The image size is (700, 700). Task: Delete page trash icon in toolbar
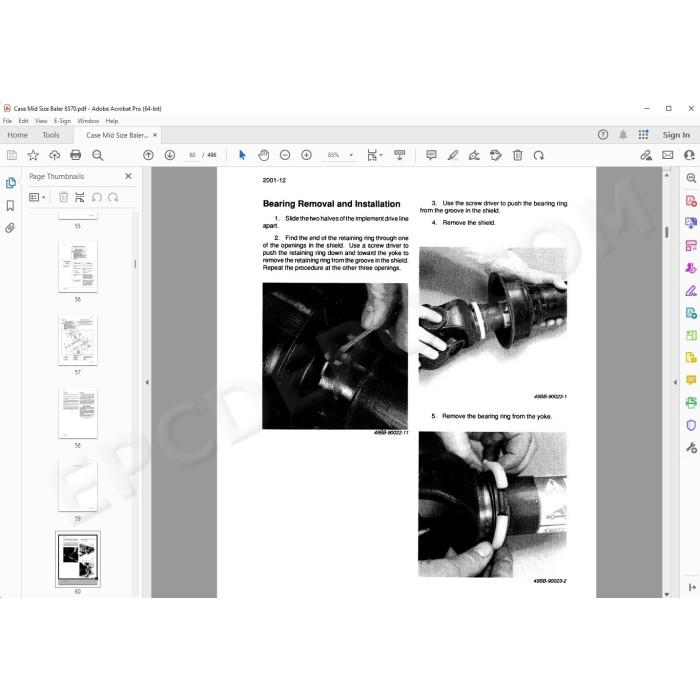pyautogui.click(x=517, y=155)
